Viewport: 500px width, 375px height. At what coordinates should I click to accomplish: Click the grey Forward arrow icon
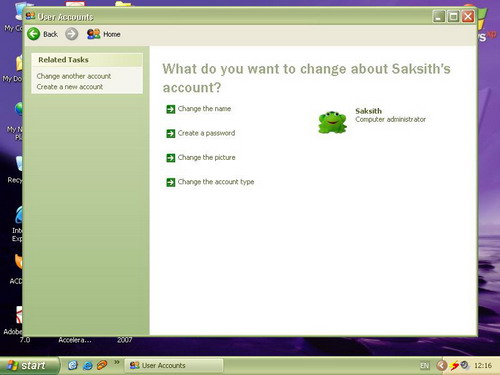pos(71,34)
